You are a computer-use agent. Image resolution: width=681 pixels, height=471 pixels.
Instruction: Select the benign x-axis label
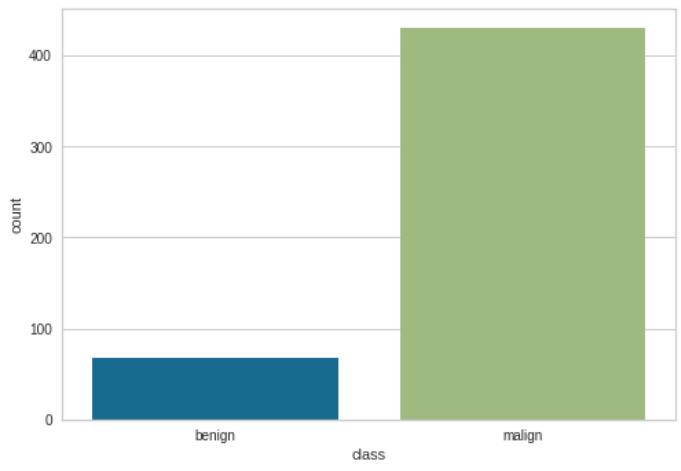coord(215,435)
